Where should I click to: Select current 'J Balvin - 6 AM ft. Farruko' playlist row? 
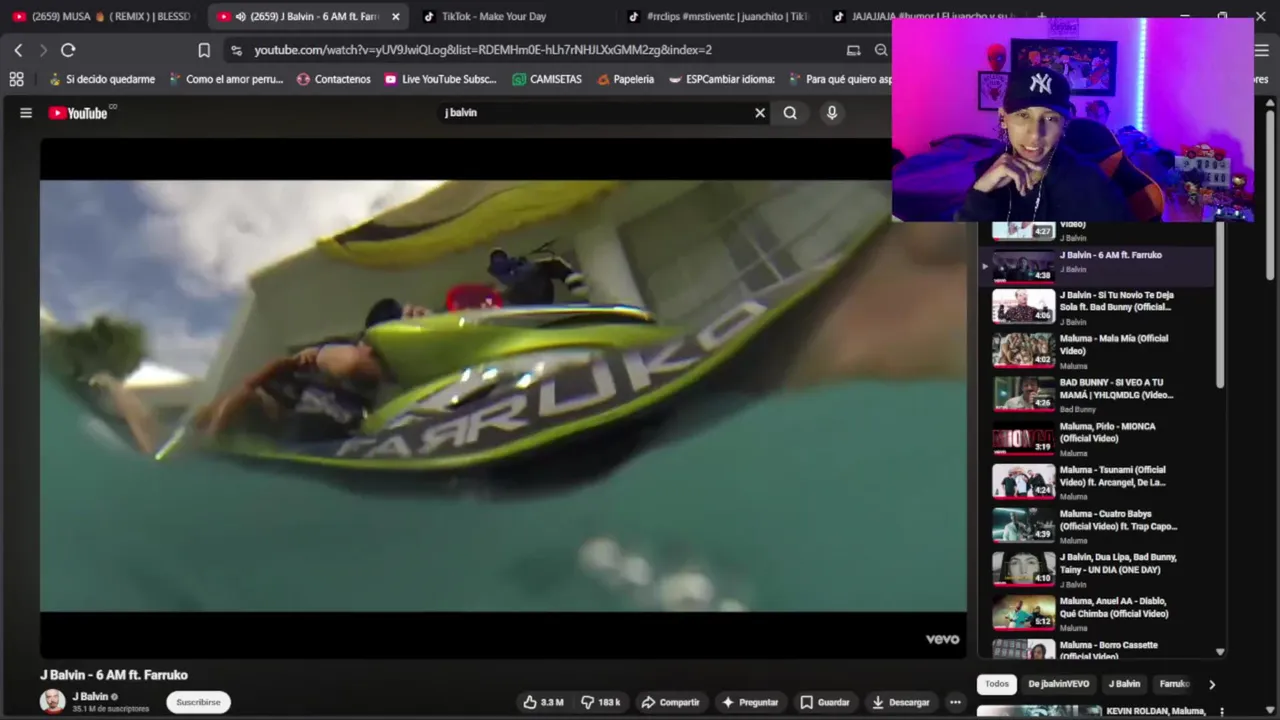pos(1095,265)
